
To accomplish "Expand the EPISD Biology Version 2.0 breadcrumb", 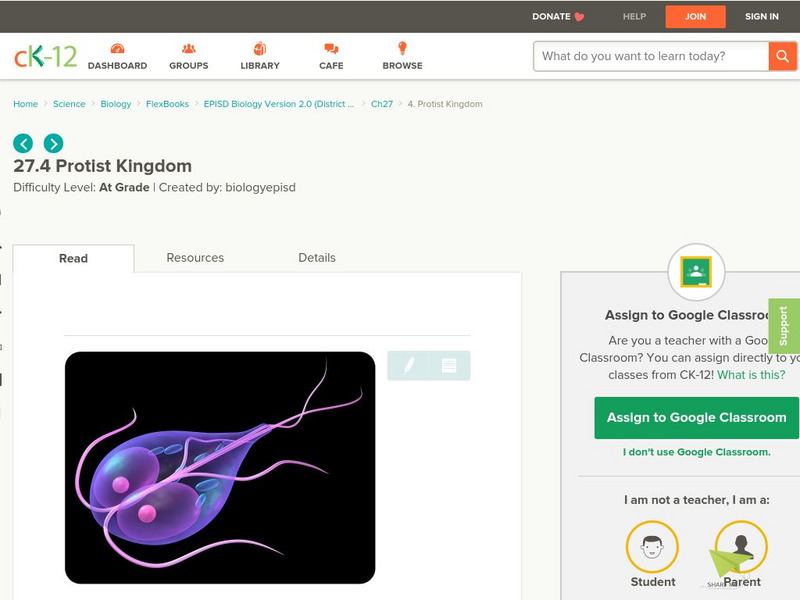I will click(277, 103).
